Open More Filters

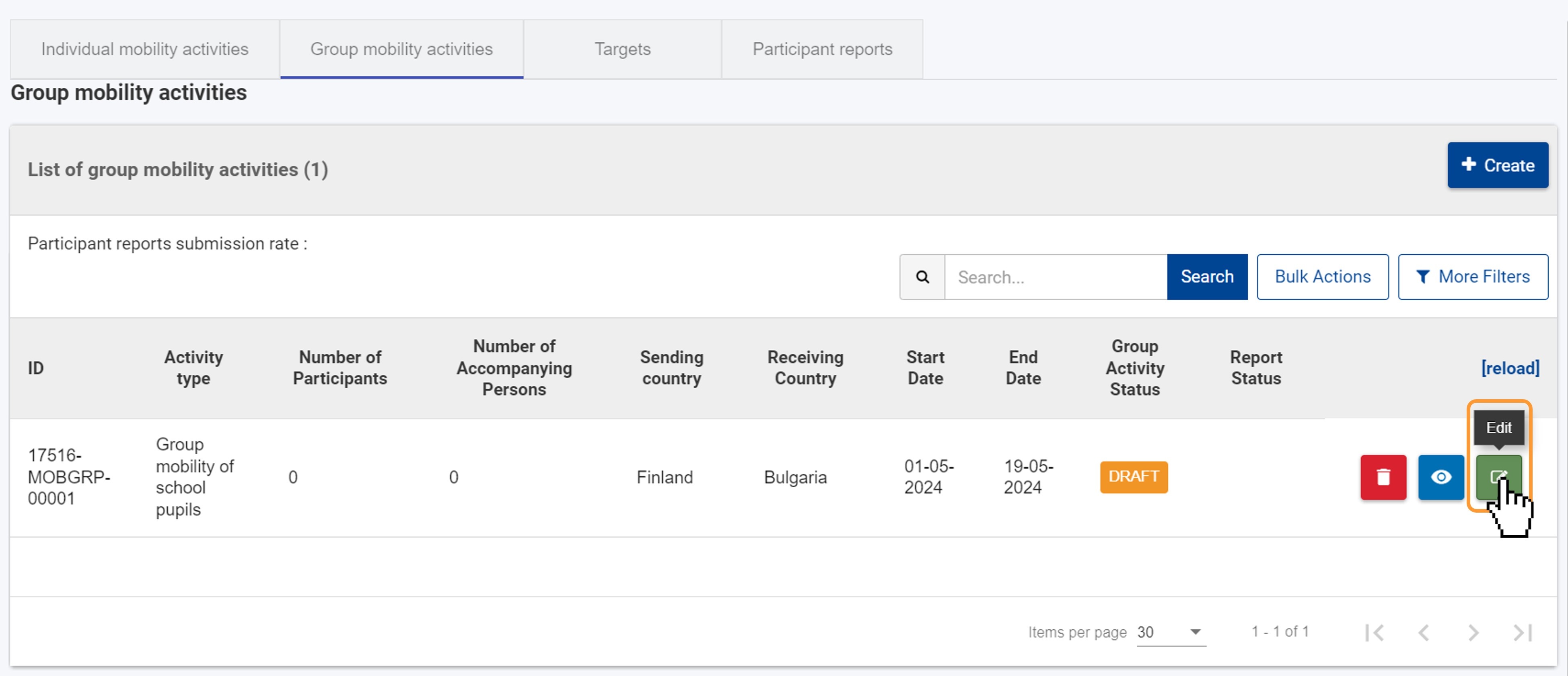(1472, 277)
